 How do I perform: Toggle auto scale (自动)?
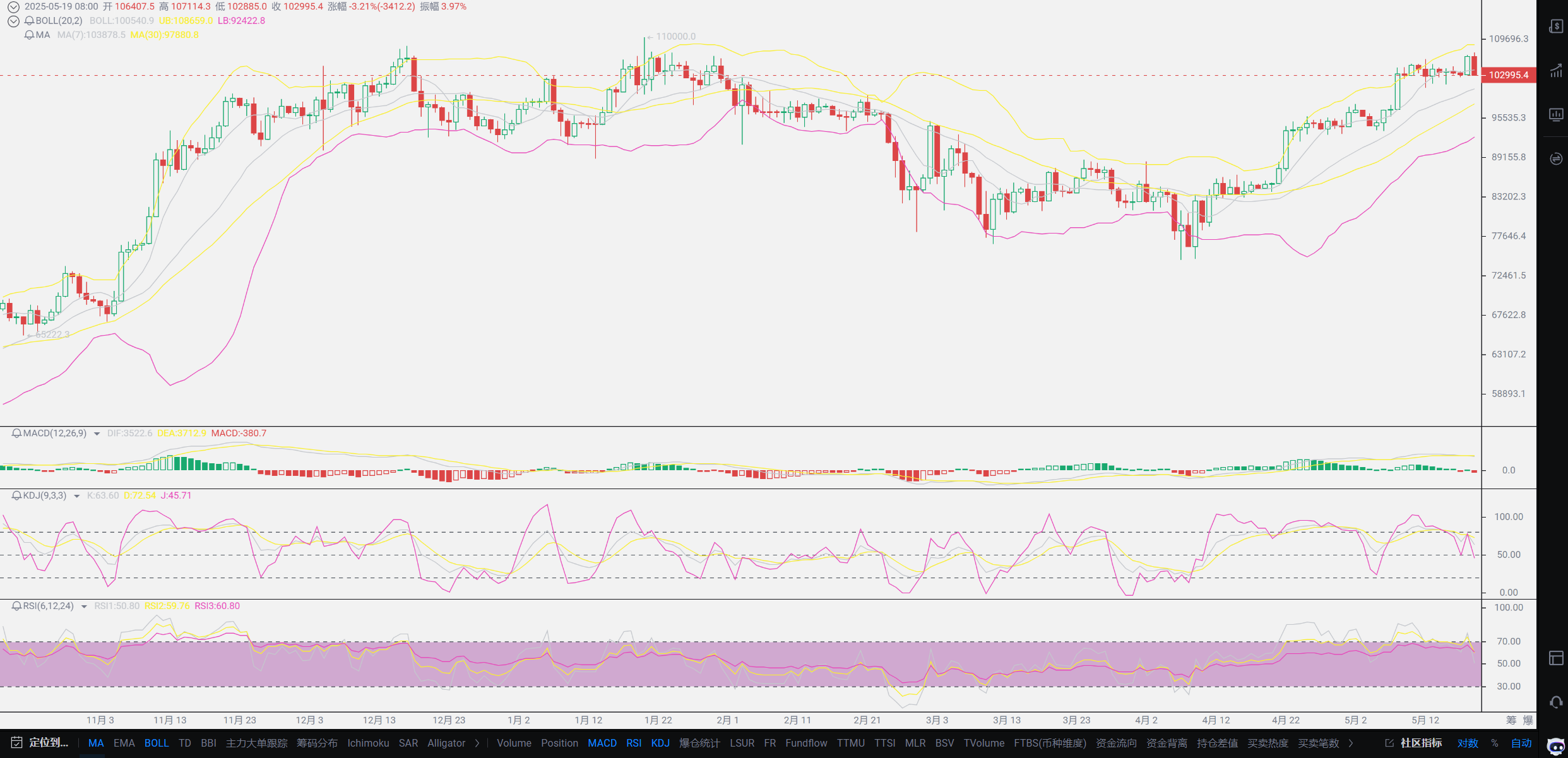click(x=1521, y=743)
